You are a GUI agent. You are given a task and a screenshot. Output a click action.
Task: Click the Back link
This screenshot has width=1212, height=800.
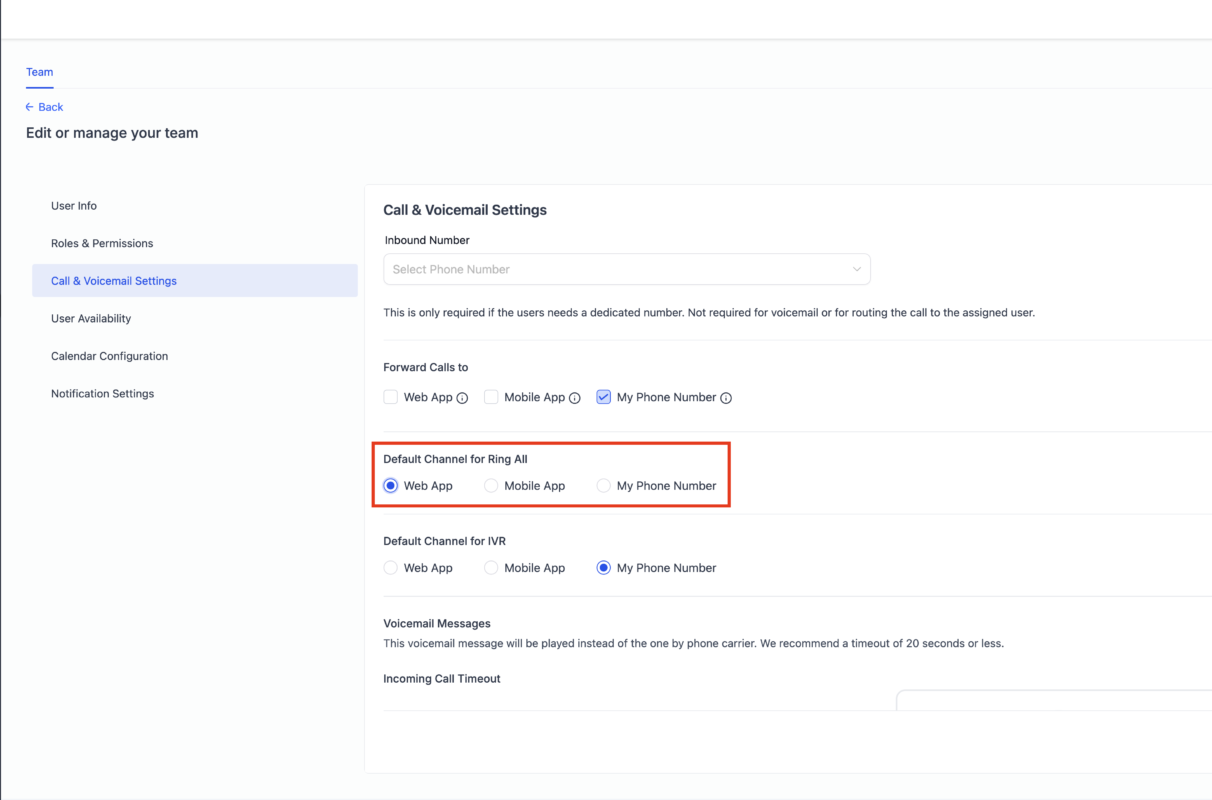click(x=50, y=107)
